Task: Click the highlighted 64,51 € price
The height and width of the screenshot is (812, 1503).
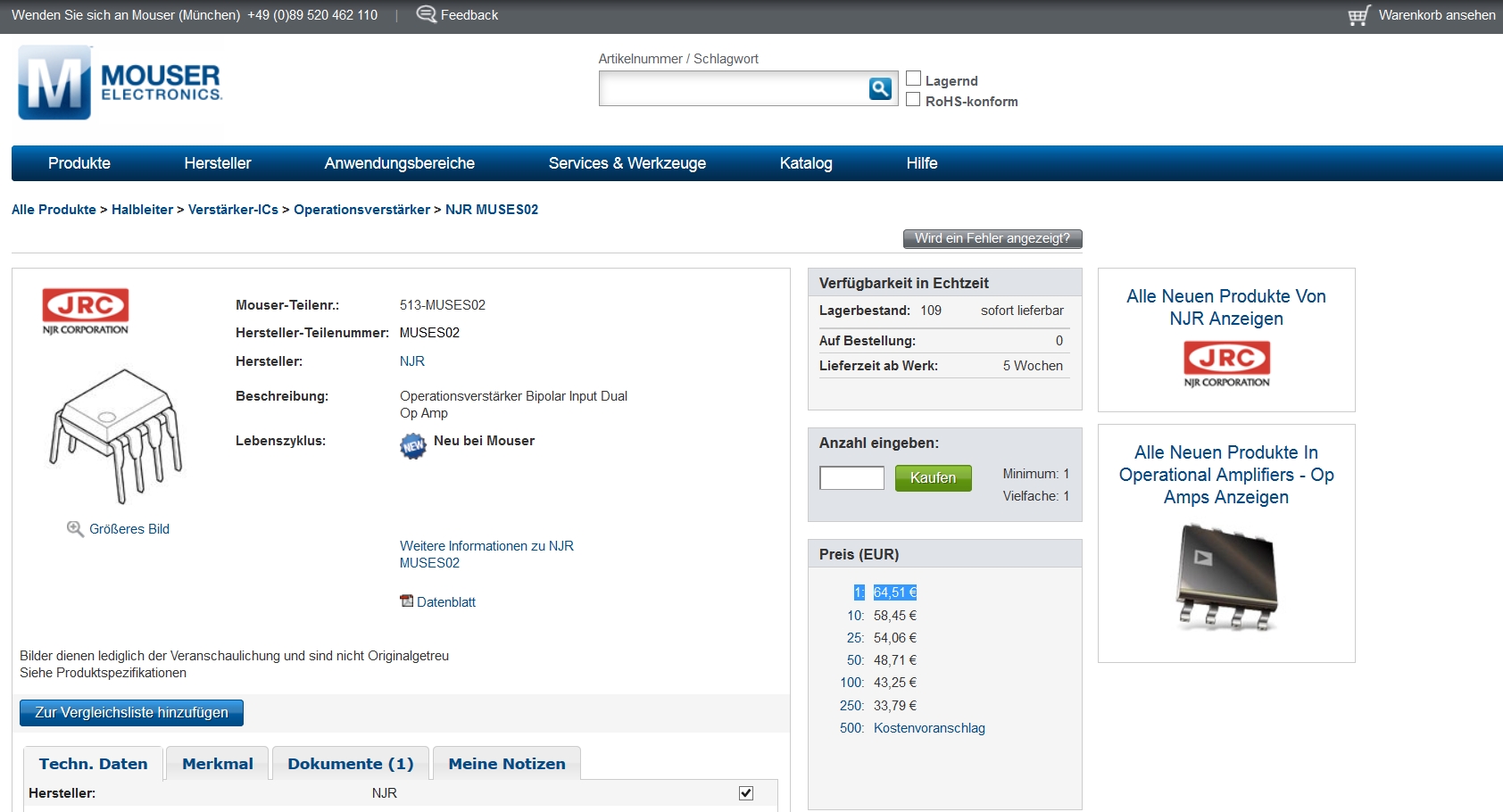Action: click(895, 592)
